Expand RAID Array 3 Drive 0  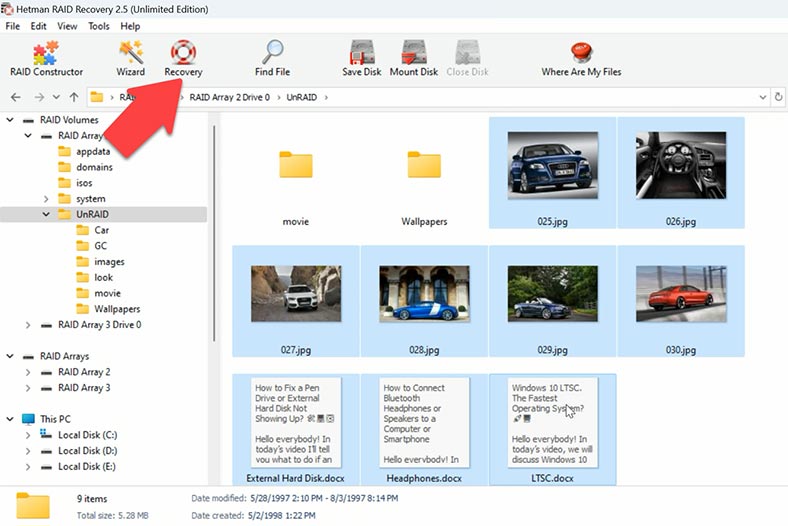click(x=28, y=325)
